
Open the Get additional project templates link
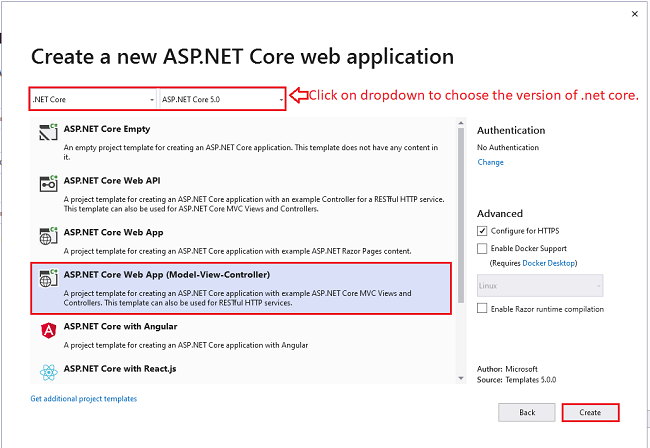coord(84,399)
